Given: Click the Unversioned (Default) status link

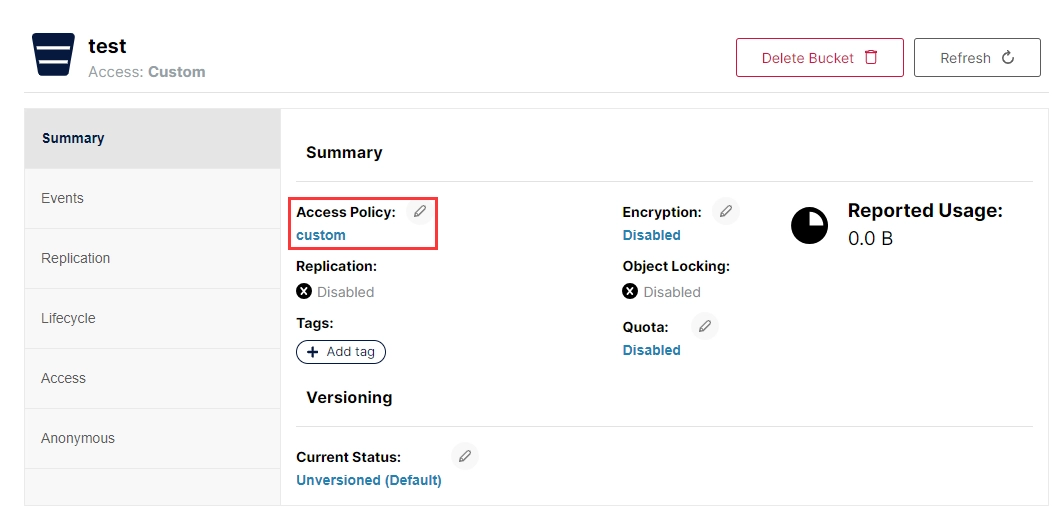Looking at the screenshot, I should point(369,480).
